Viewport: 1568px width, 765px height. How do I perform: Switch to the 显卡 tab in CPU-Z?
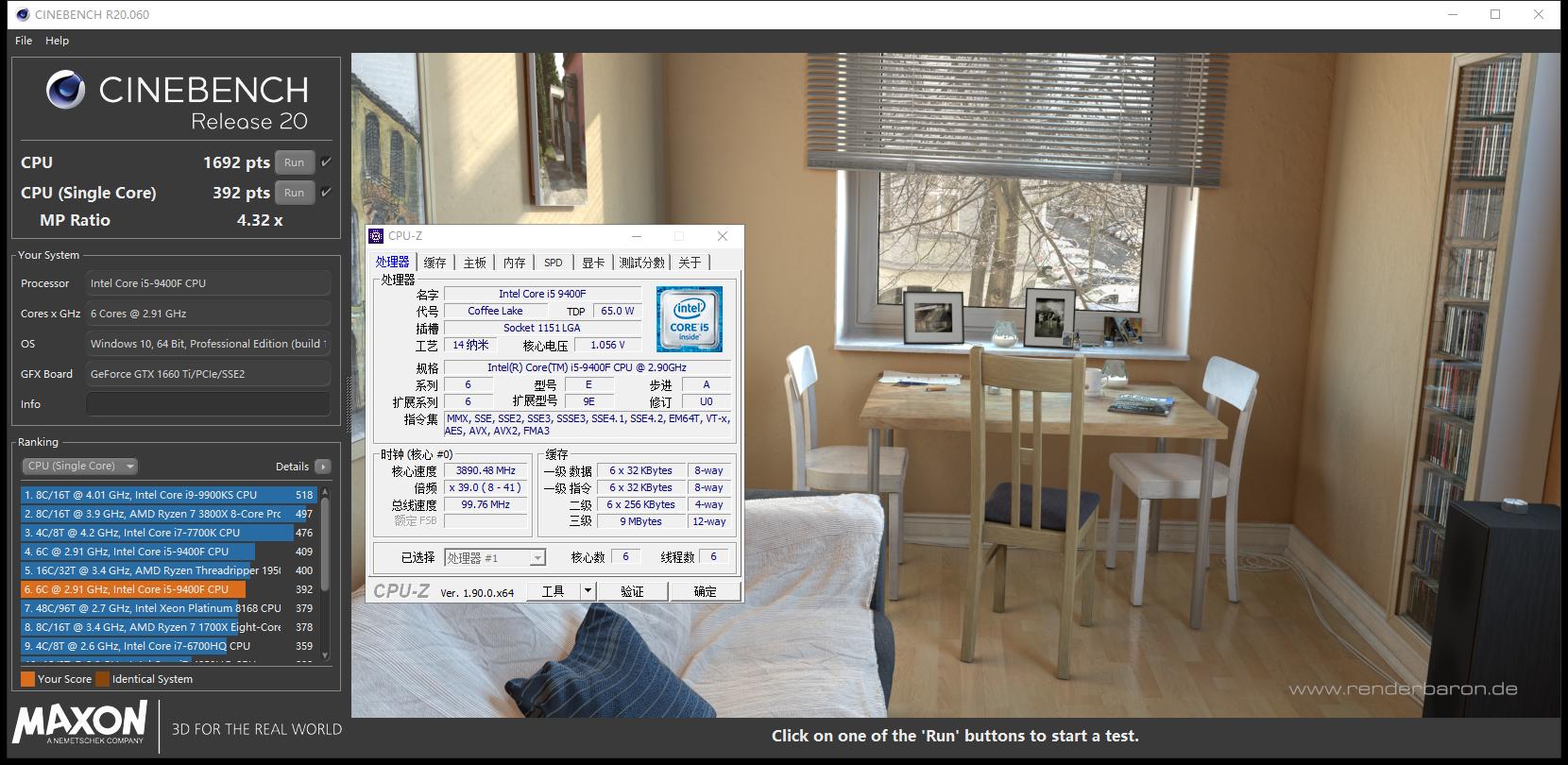(593, 263)
